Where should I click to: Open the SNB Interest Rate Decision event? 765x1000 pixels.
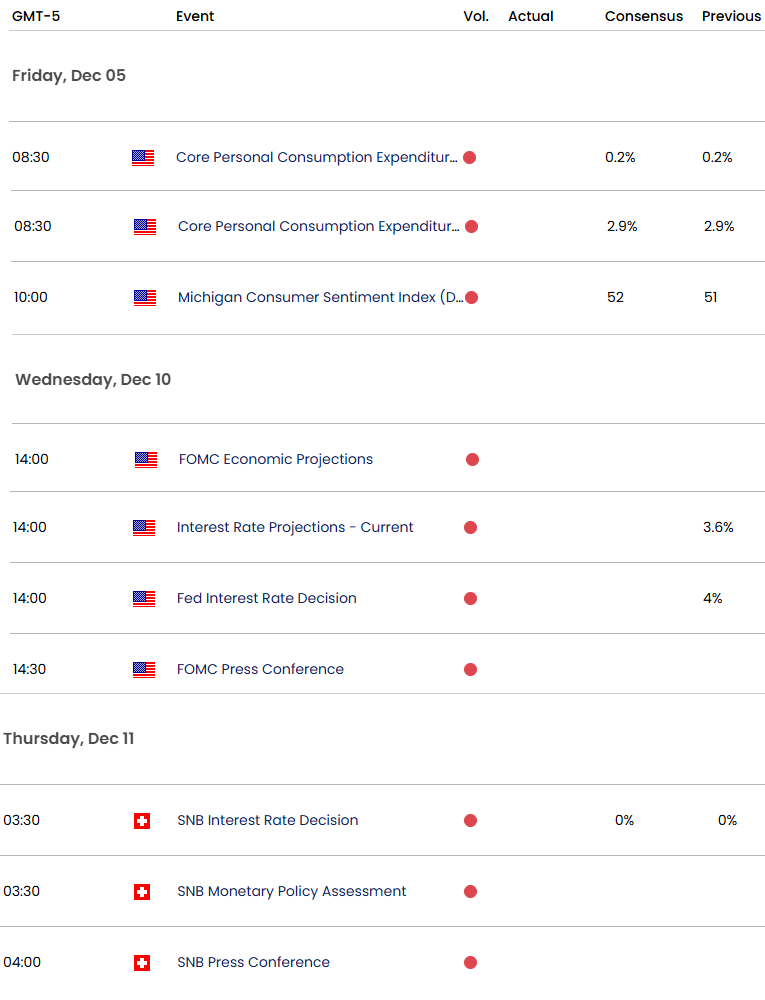(267, 821)
